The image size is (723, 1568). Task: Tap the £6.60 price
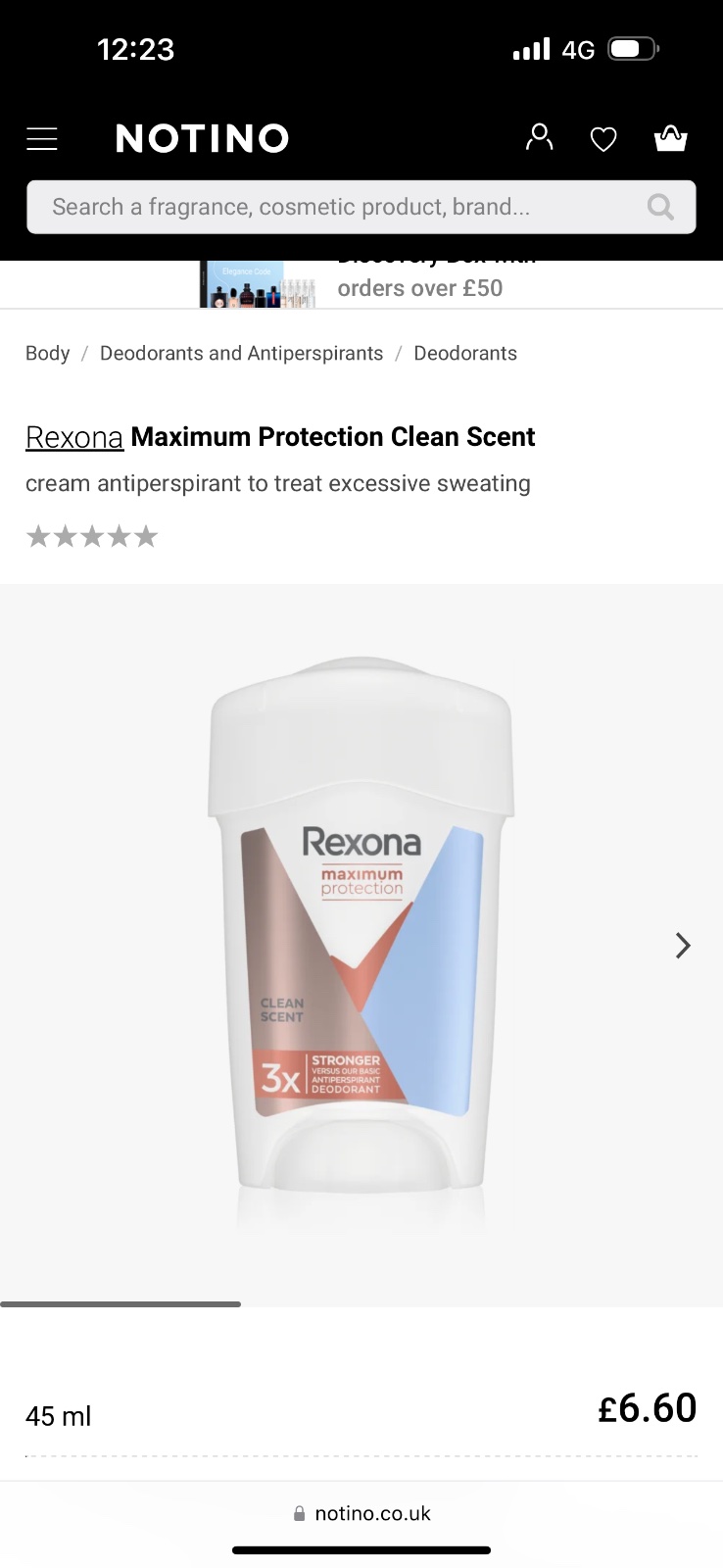(648, 1408)
